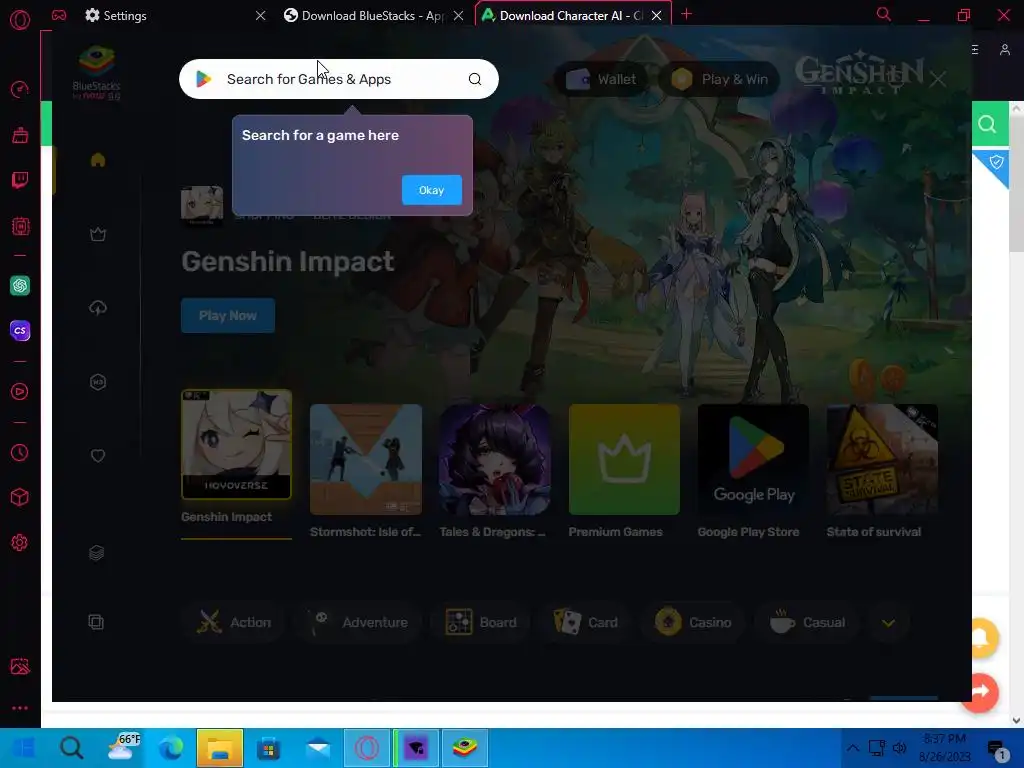This screenshot has width=1024, height=768.
Task: Select the Casual category
Action: [x=808, y=622]
